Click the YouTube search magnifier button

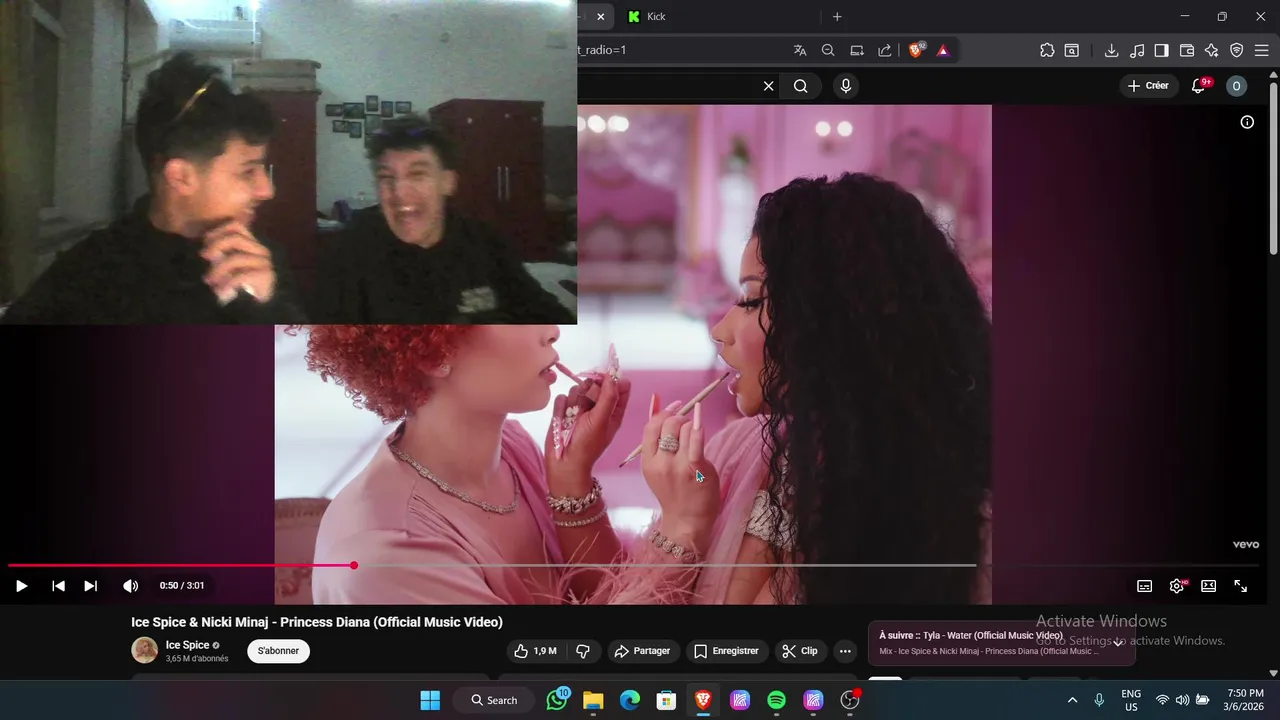[801, 86]
